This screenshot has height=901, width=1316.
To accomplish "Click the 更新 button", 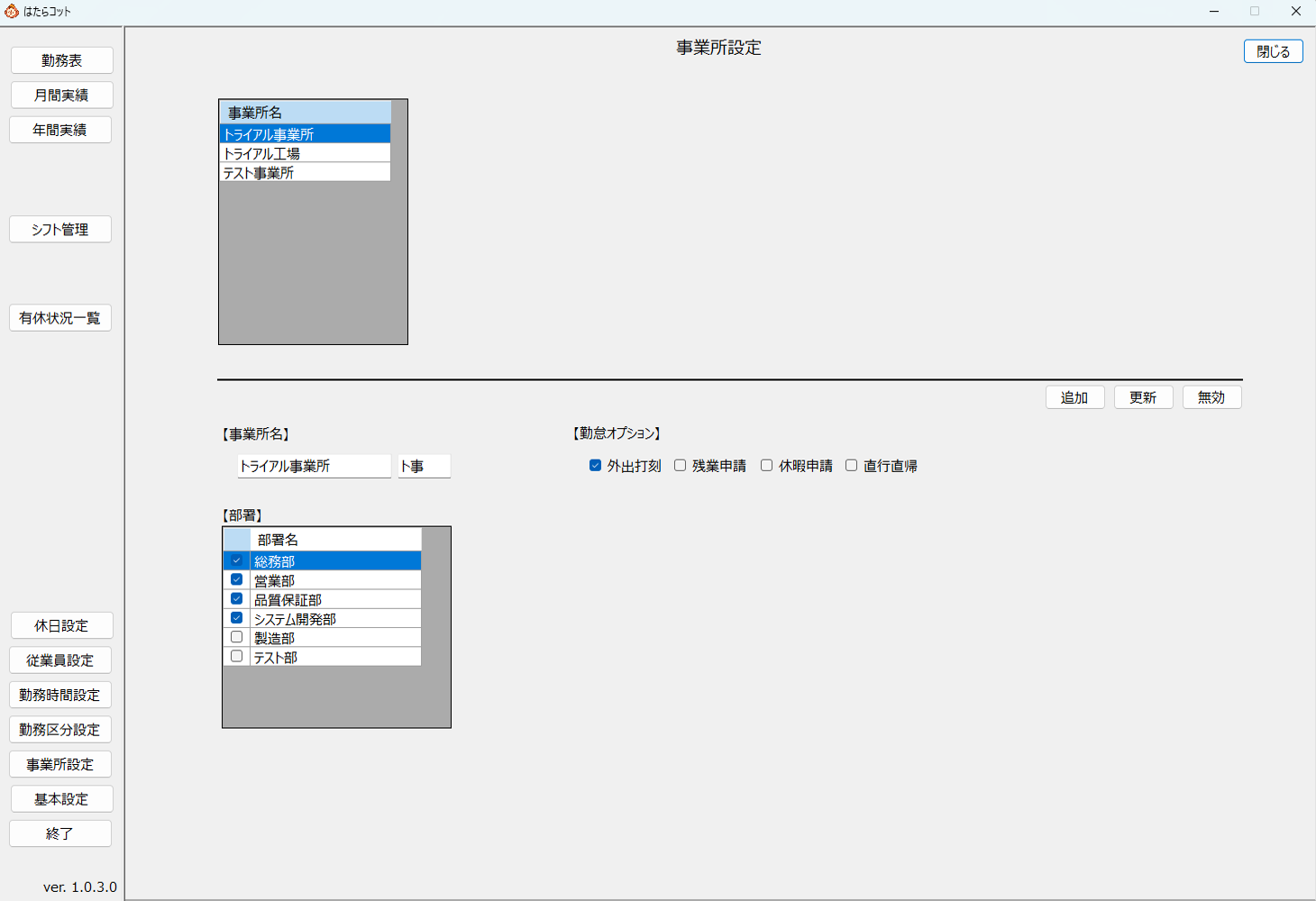I will 1143,397.
